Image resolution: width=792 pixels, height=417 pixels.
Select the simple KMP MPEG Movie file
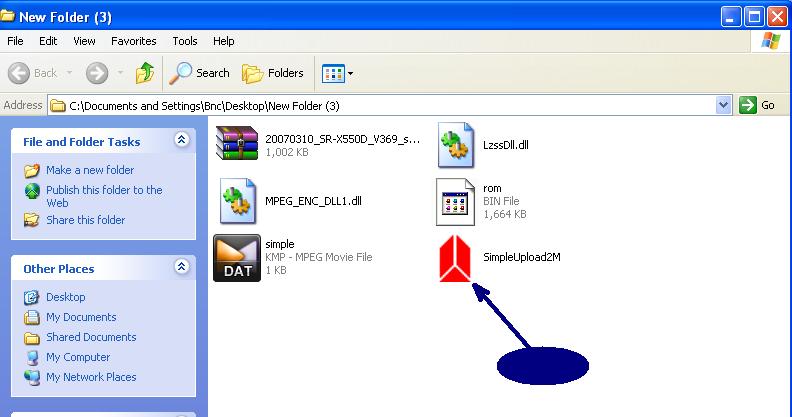pyautogui.click(x=237, y=258)
